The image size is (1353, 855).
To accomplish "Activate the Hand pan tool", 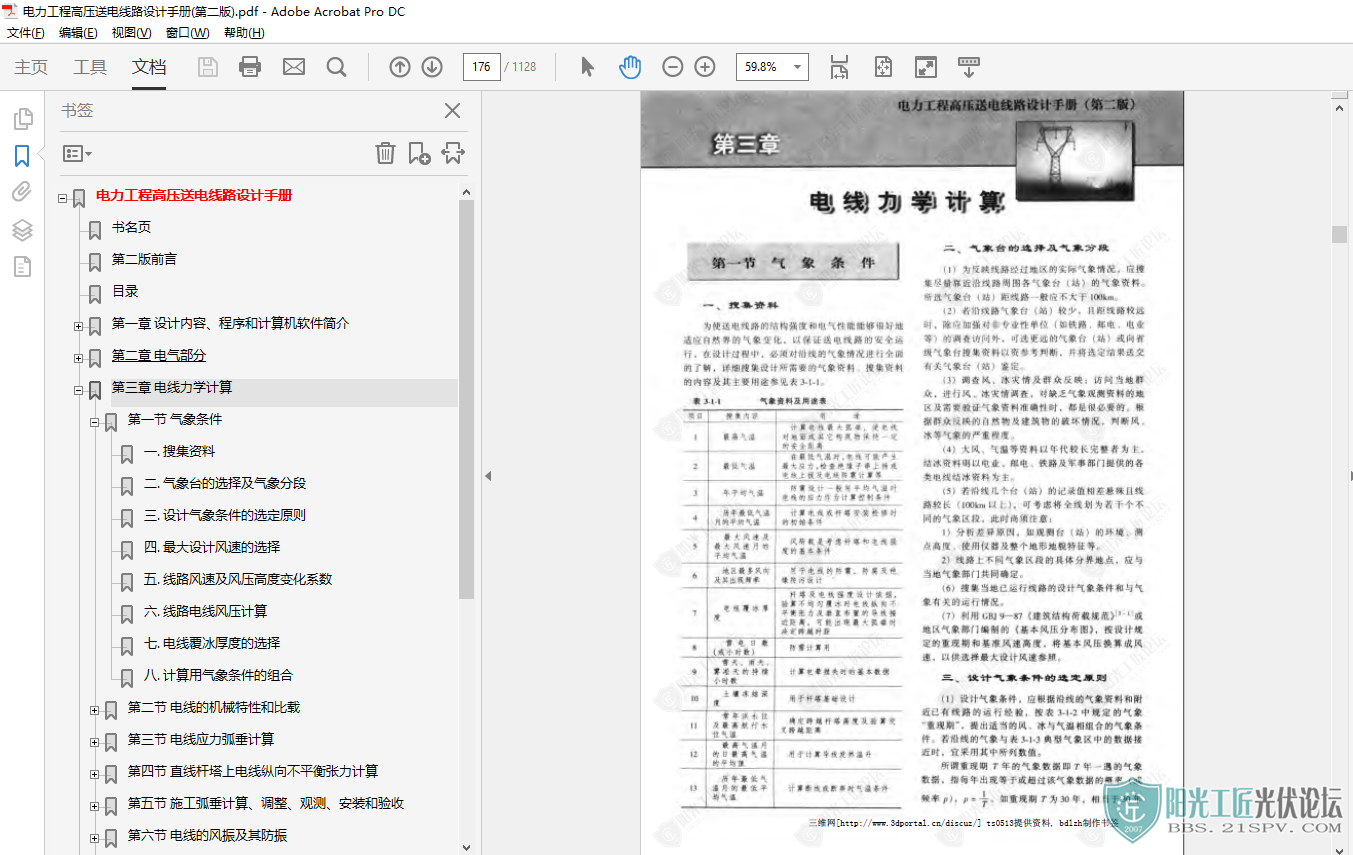I will 630,67.
